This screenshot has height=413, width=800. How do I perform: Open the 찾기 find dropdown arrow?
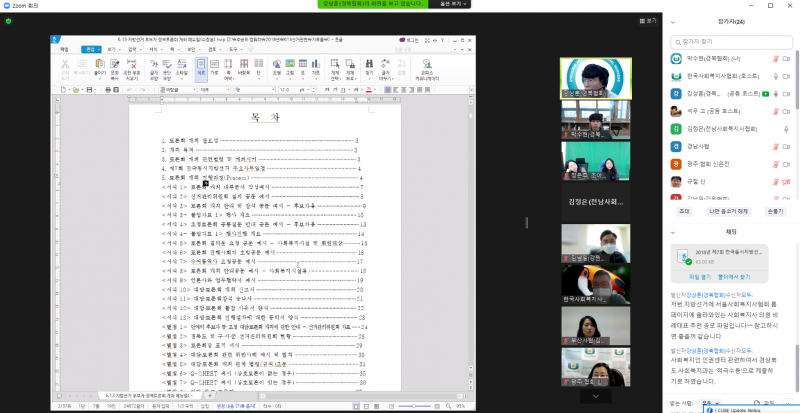click(369, 79)
